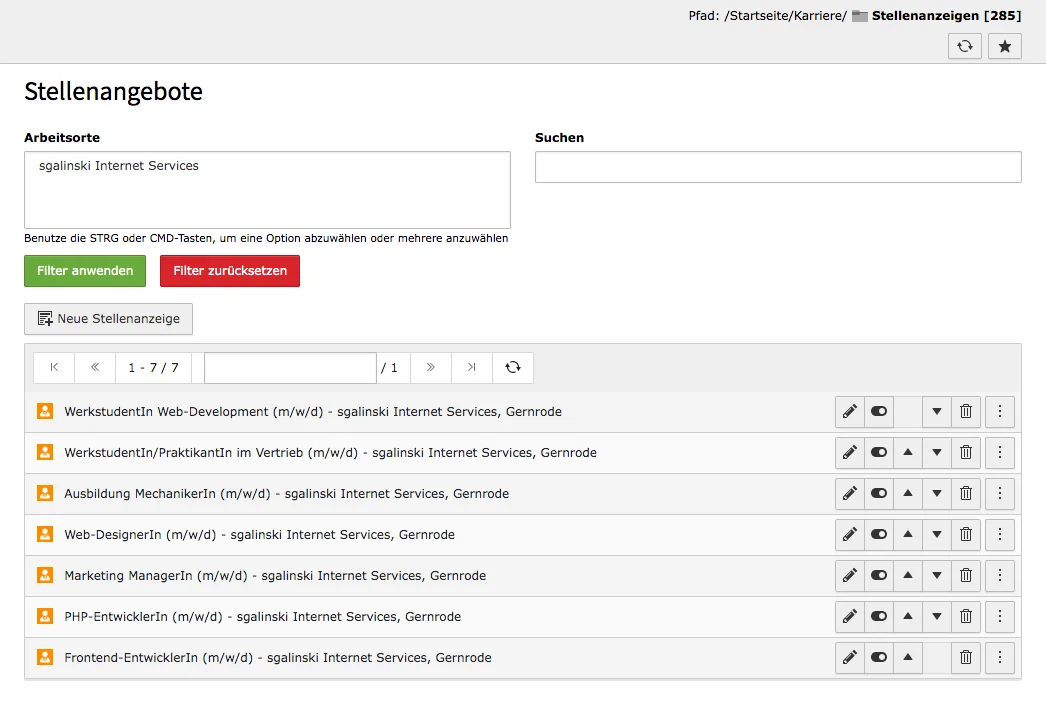Refresh the record list in the pagination bar

pyautogui.click(x=512, y=367)
